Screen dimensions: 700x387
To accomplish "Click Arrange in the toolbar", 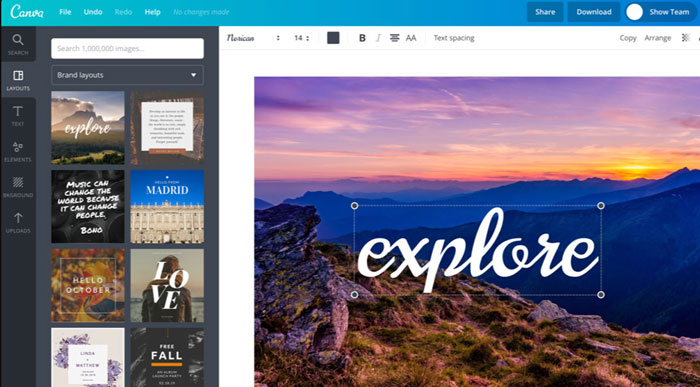I will point(658,38).
